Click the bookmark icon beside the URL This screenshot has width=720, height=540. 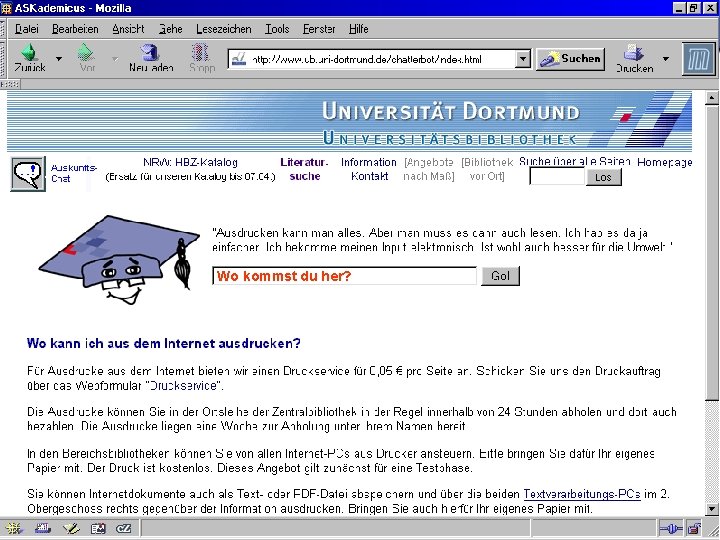pos(239,59)
